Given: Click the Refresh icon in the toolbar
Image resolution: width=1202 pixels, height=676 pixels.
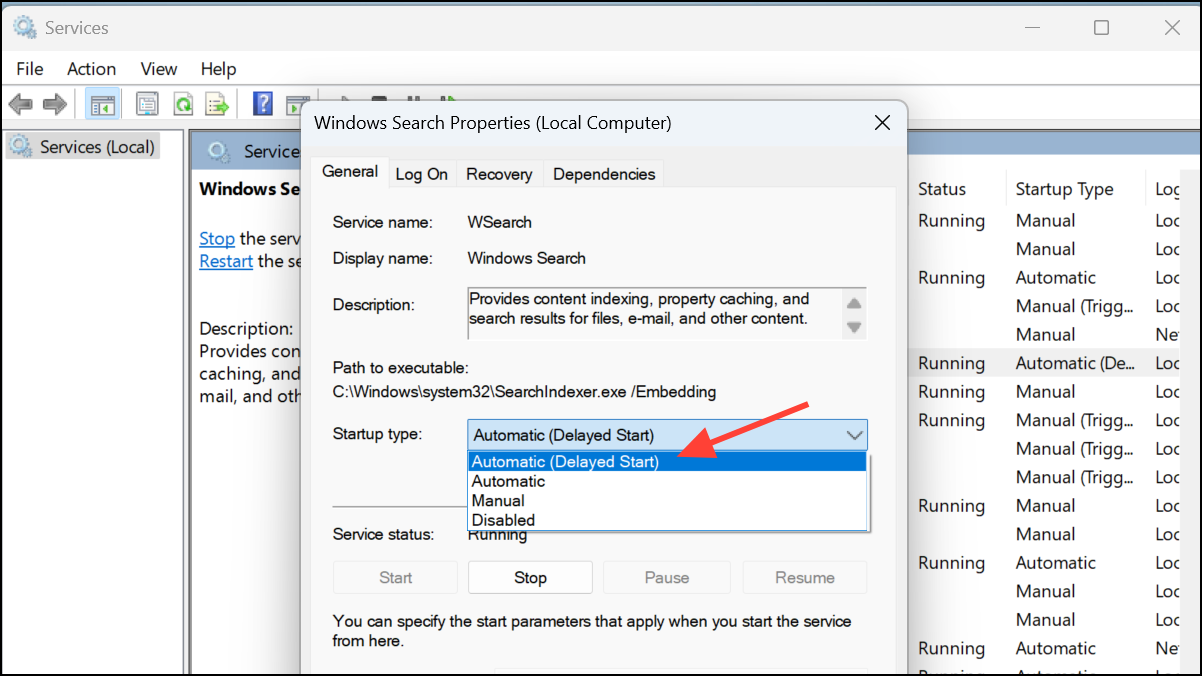Looking at the screenshot, I should 185,103.
